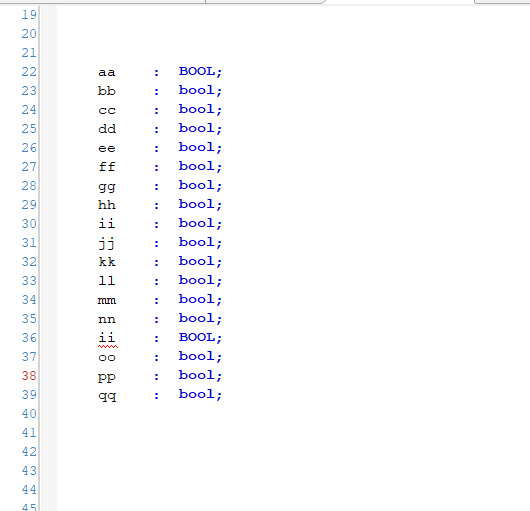Select the variable name kk
This screenshot has height=511, width=530.
(107, 262)
